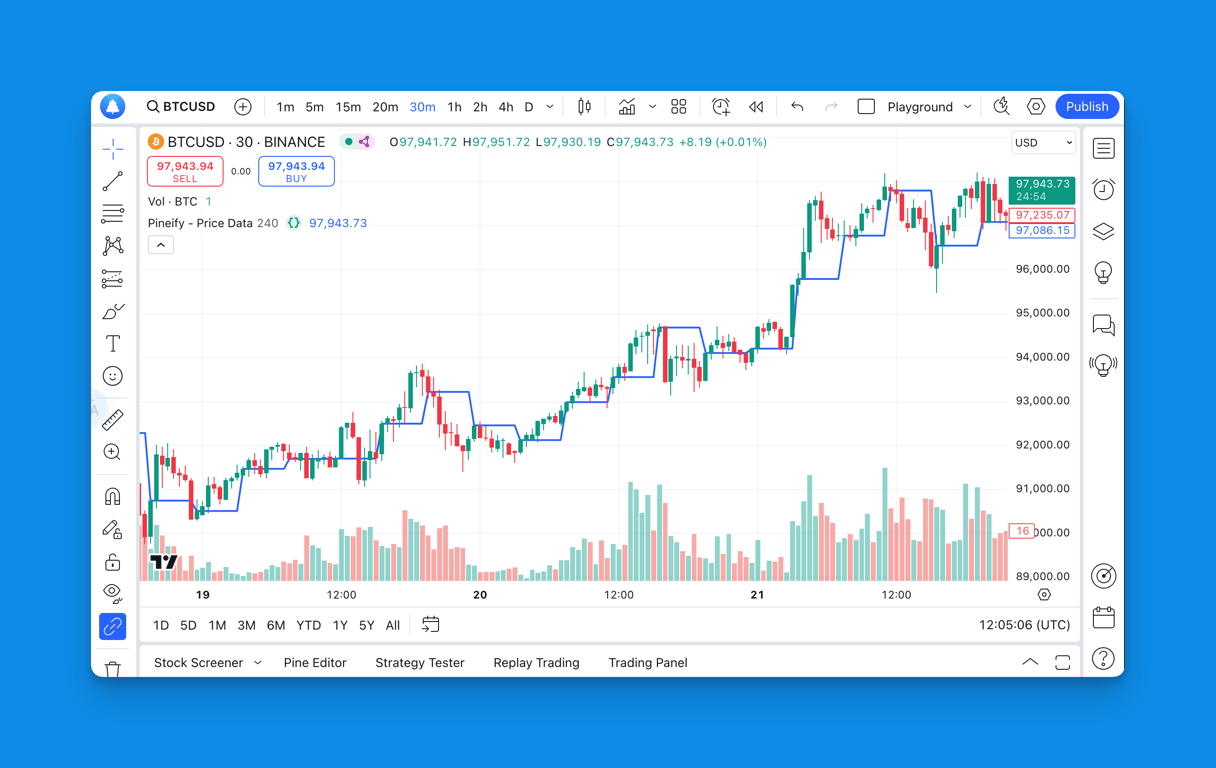Viewport: 1216px width, 768px height.
Task: Open the alerts clock icon in right sidebar
Action: point(1103,190)
